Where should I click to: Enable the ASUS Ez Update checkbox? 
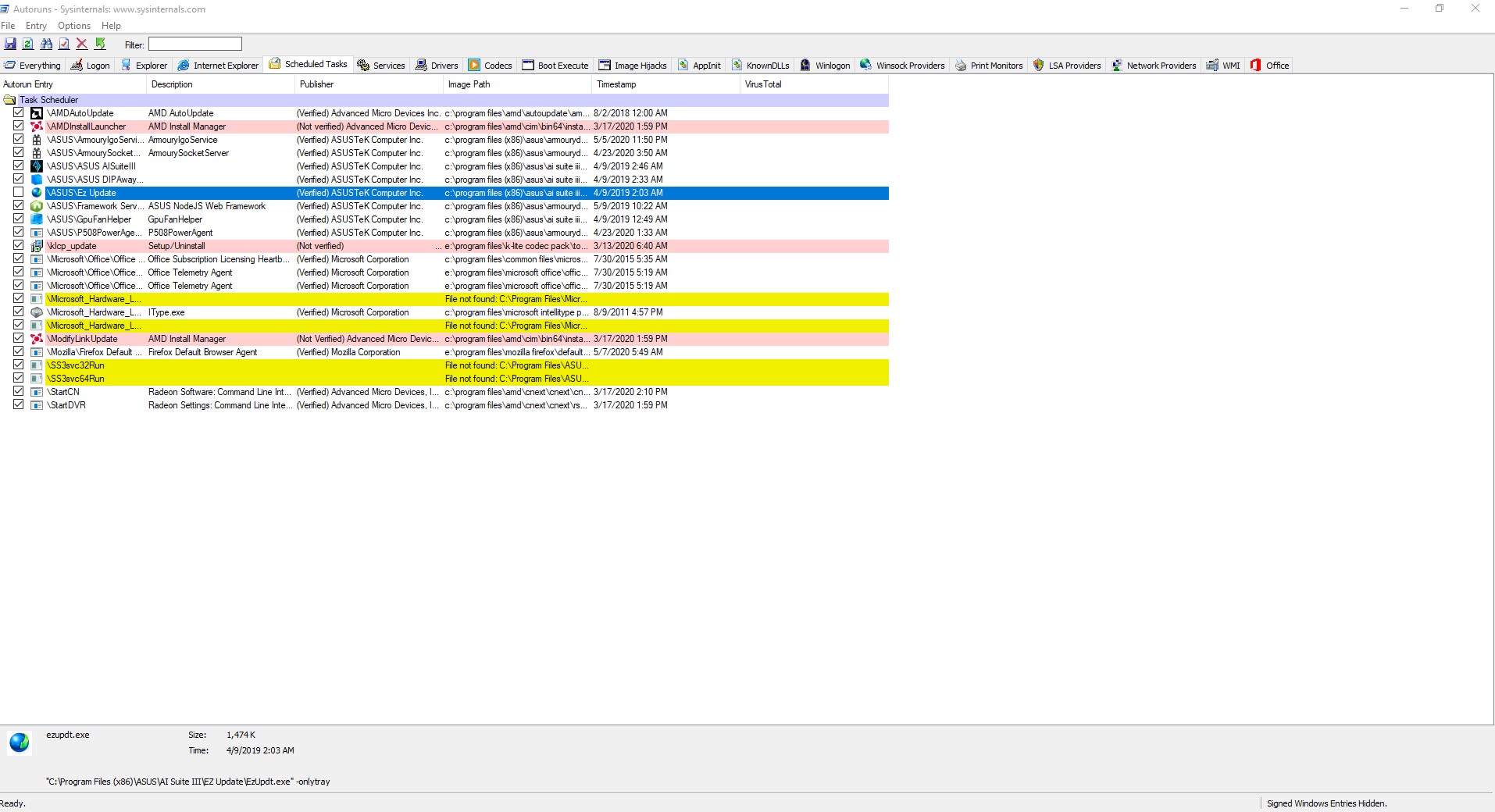click(x=18, y=192)
